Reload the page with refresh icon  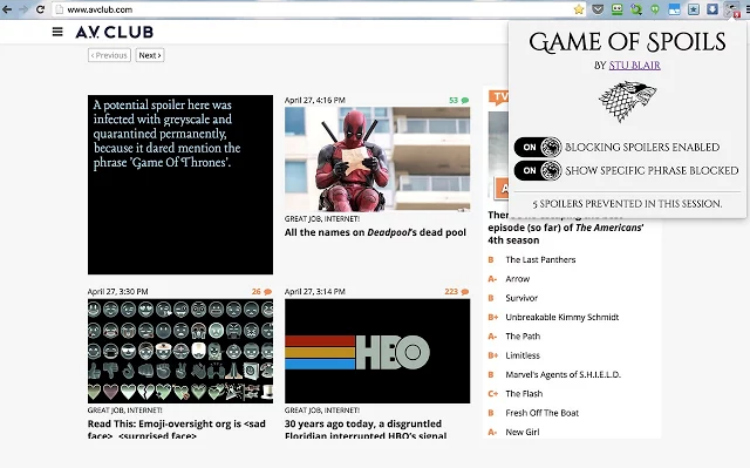pos(40,9)
